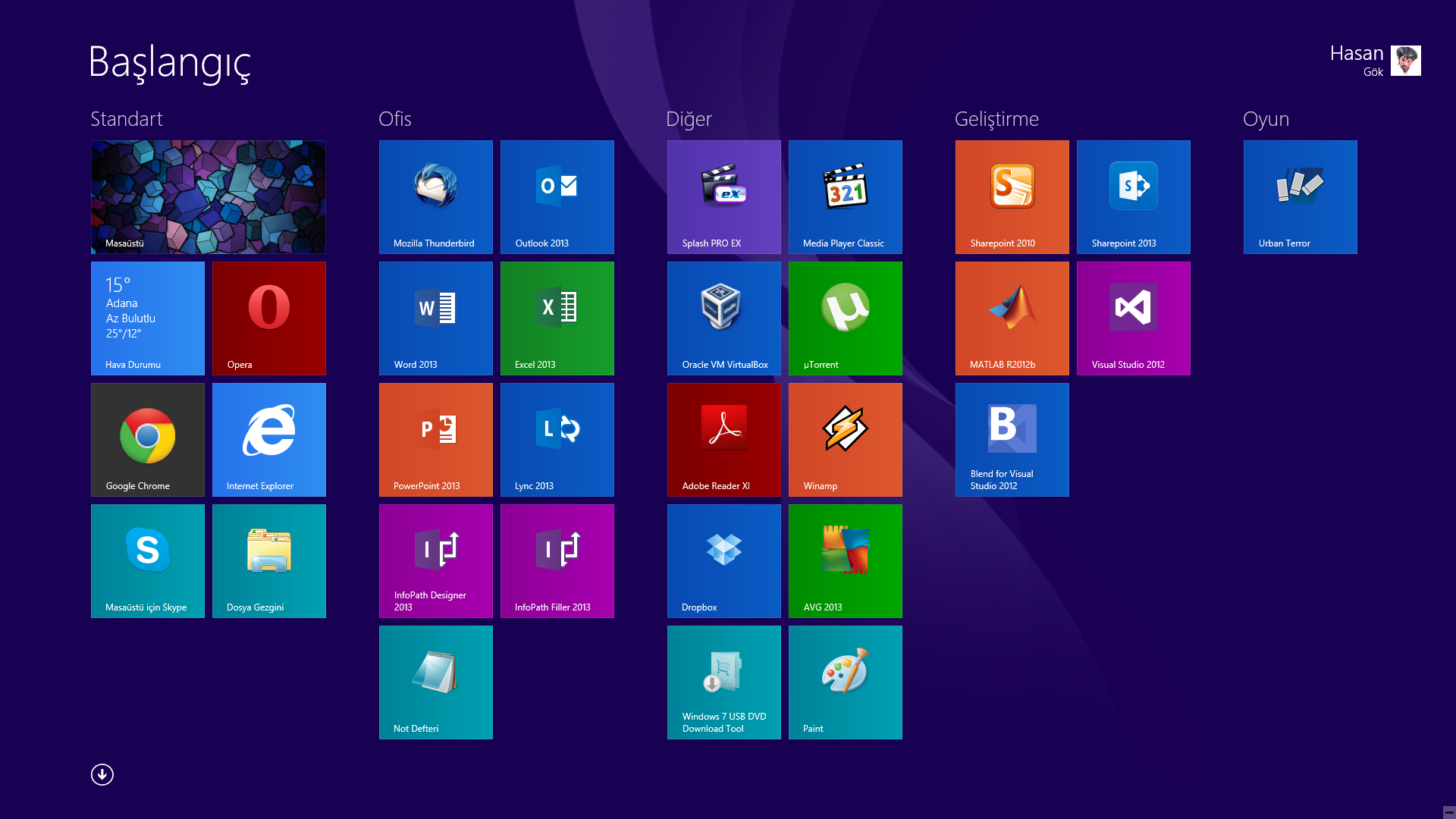Launch Outlook 2013 tile

pos(557,196)
